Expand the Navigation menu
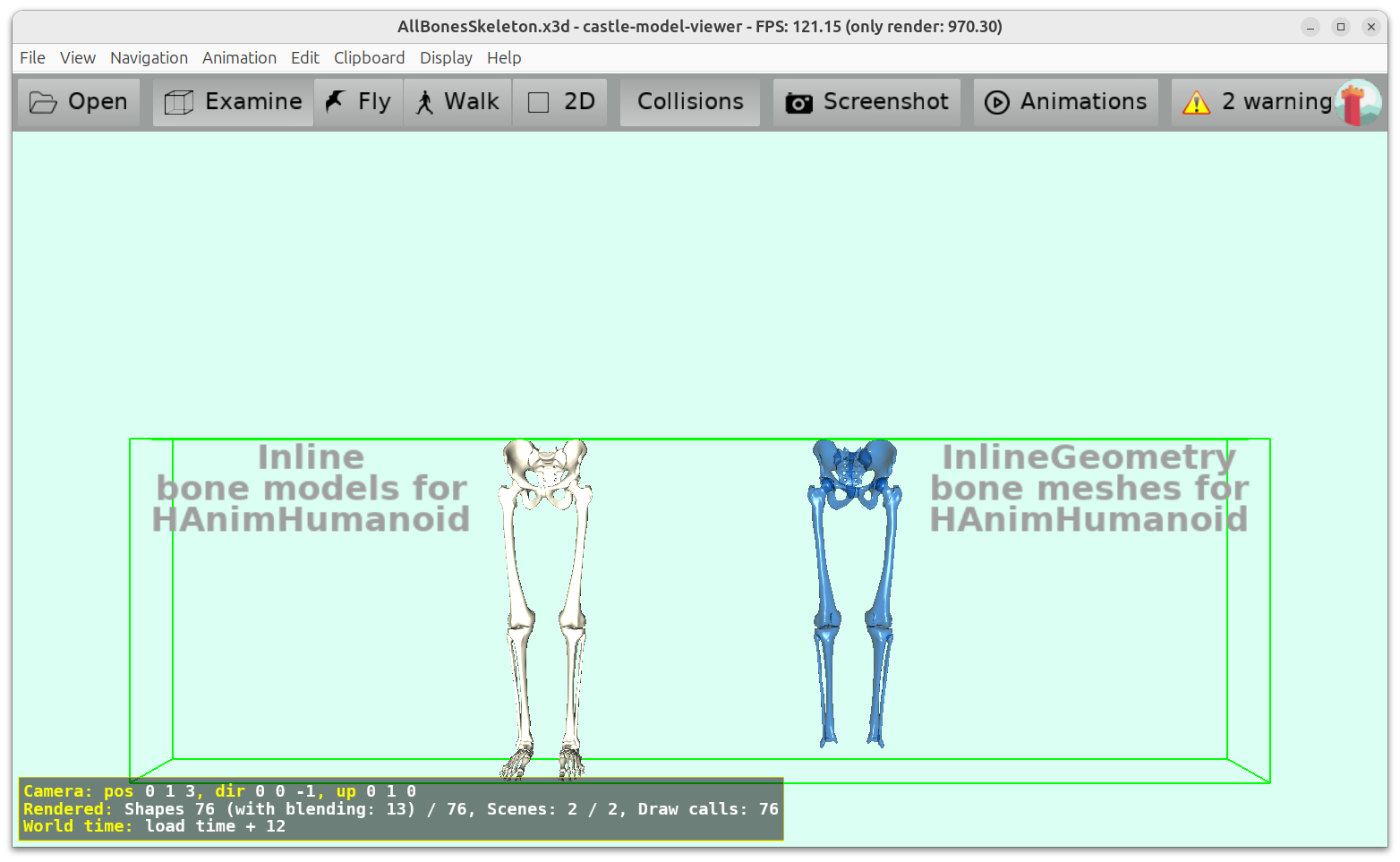 point(149,57)
